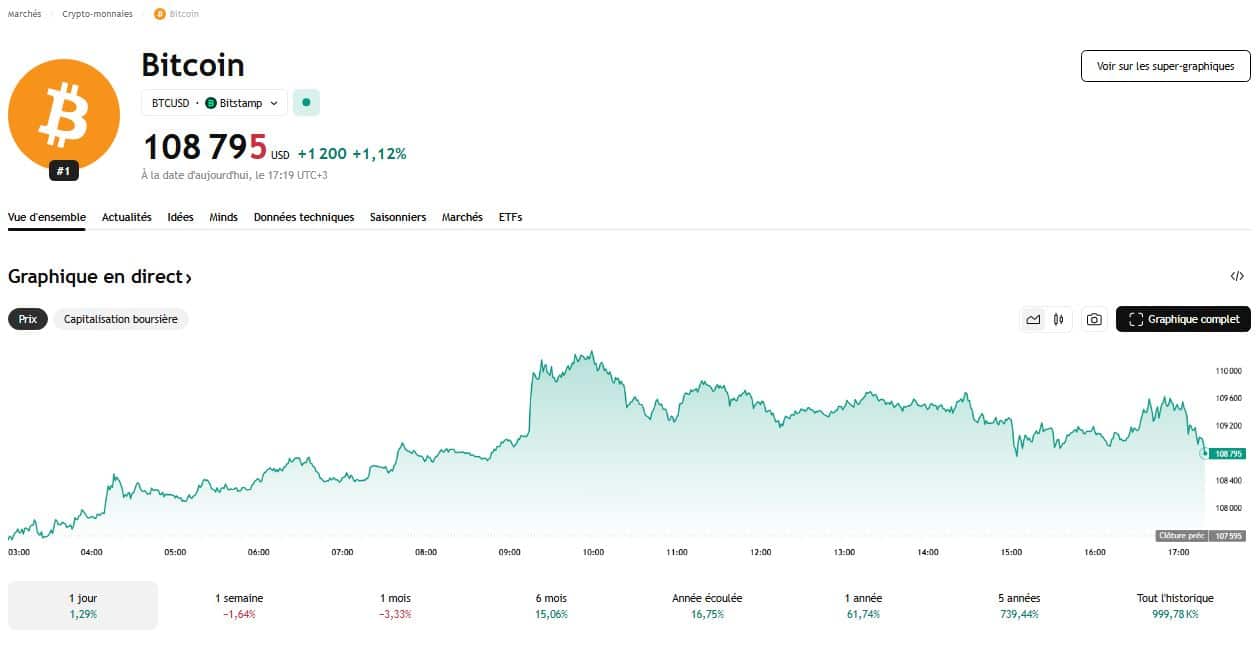This screenshot has width=1260, height=647.
Task: Select the 1 jour time range
Action: coord(83,605)
